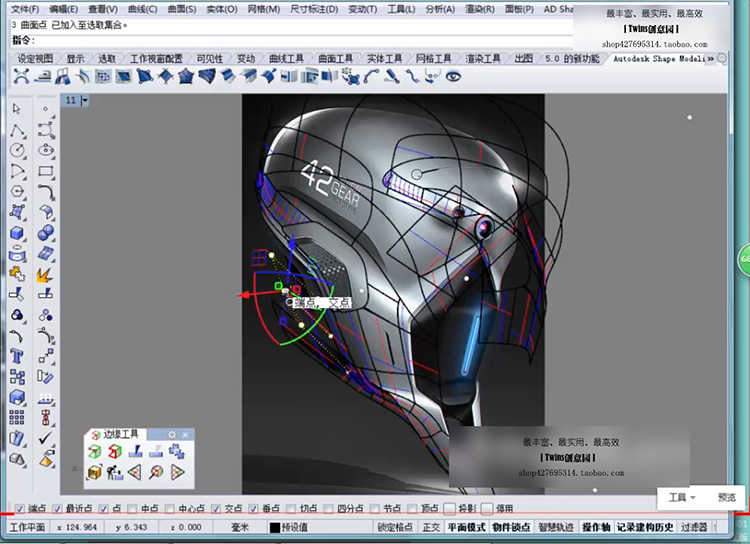Screen dimensions: 750x544
Task: Select the Rectangle tool
Action: tap(46, 172)
